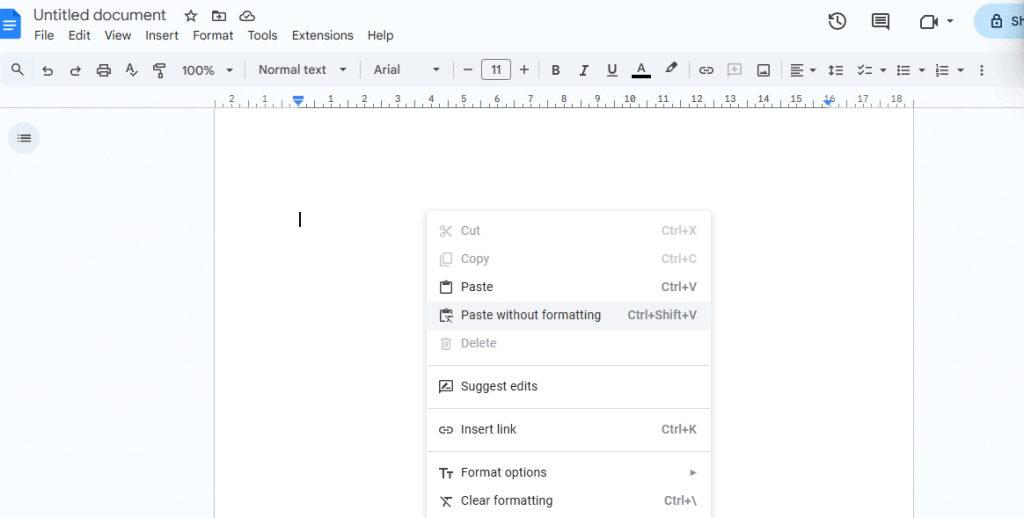Increase font size with plus button
This screenshot has height=518, width=1024.
(x=524, y=70)
